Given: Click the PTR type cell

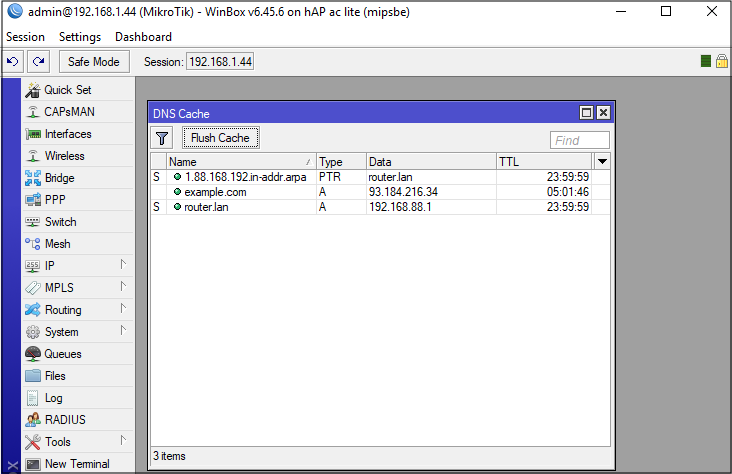Looking at the screenshot, I should [330, 177].
